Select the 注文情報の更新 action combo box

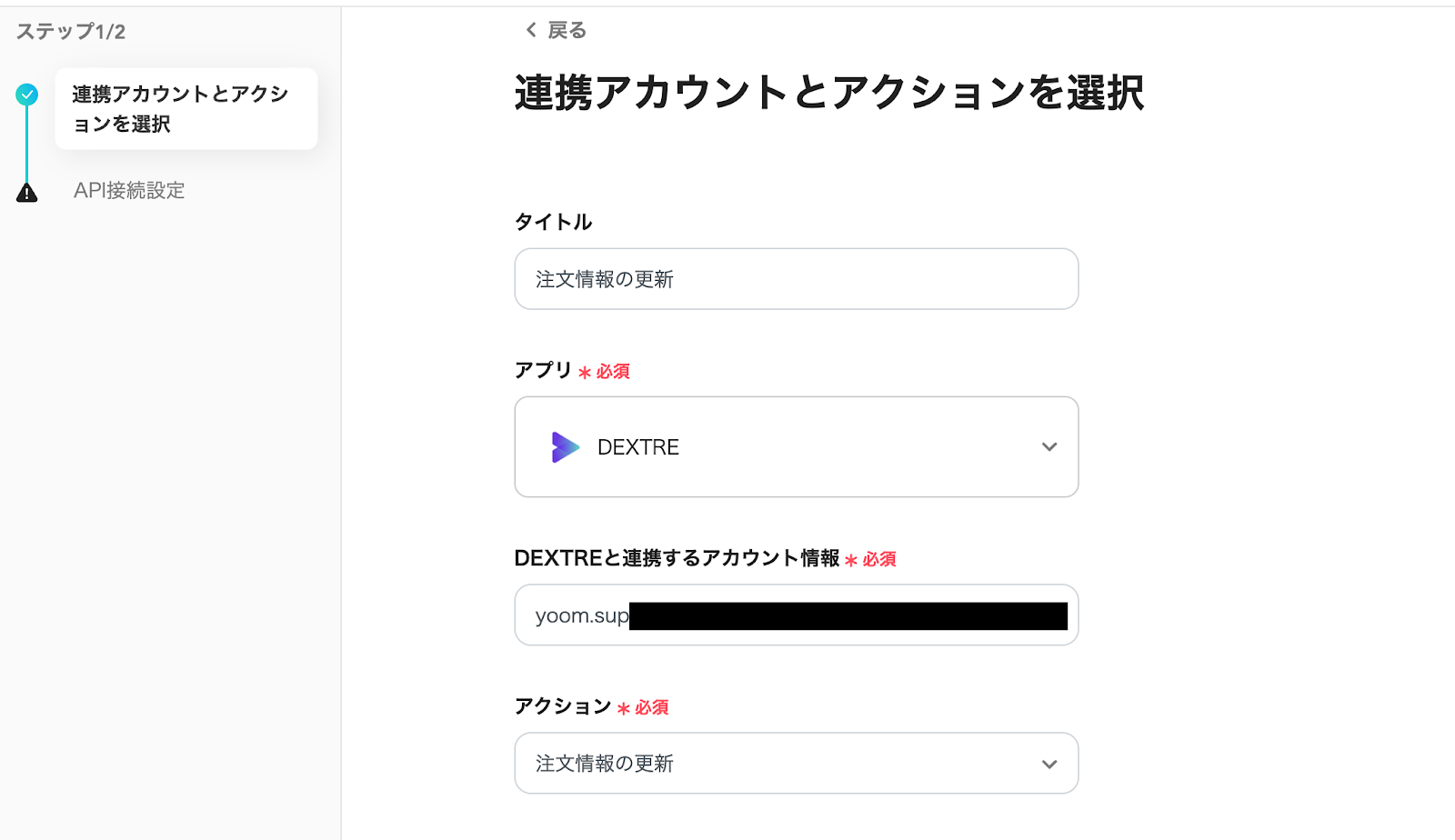(x=782, y=764)
